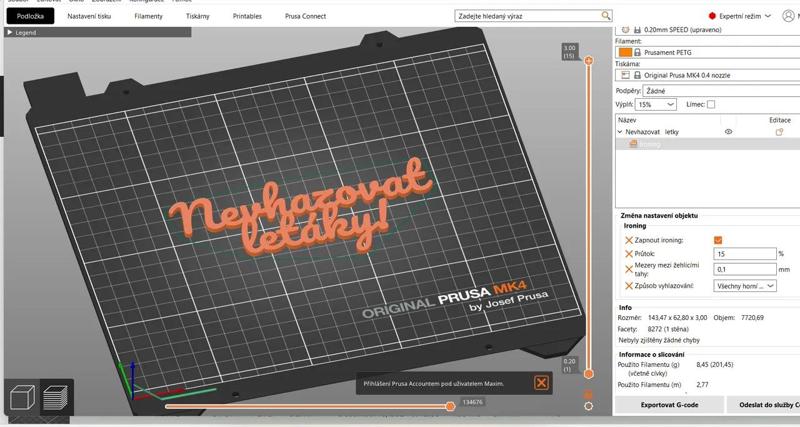
Task: Open the user account icon
Action: point(788,16)
